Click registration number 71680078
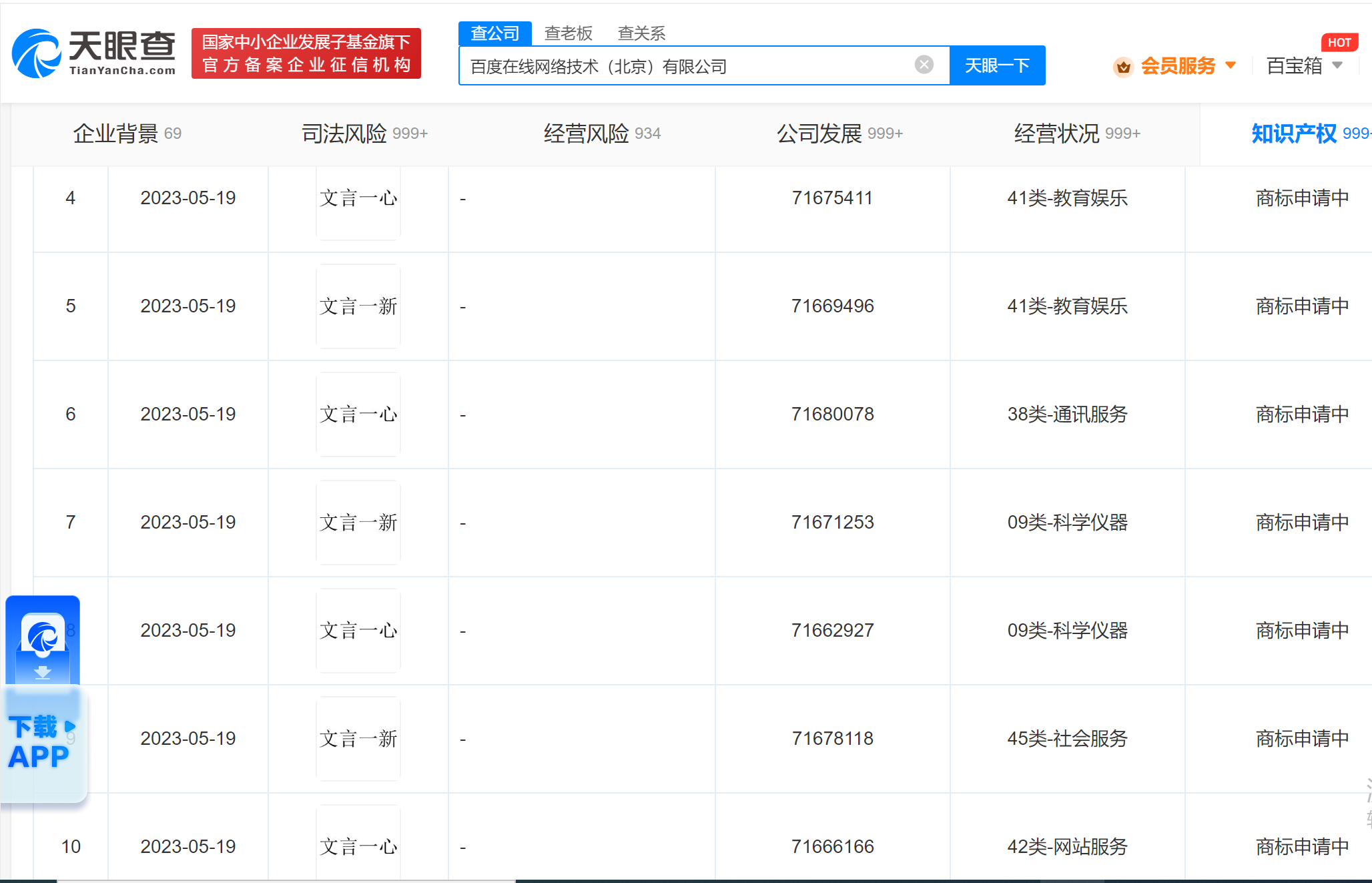The width and height of the screenshot is (1372, 883). pyautogui.click(x=832, y=414)
